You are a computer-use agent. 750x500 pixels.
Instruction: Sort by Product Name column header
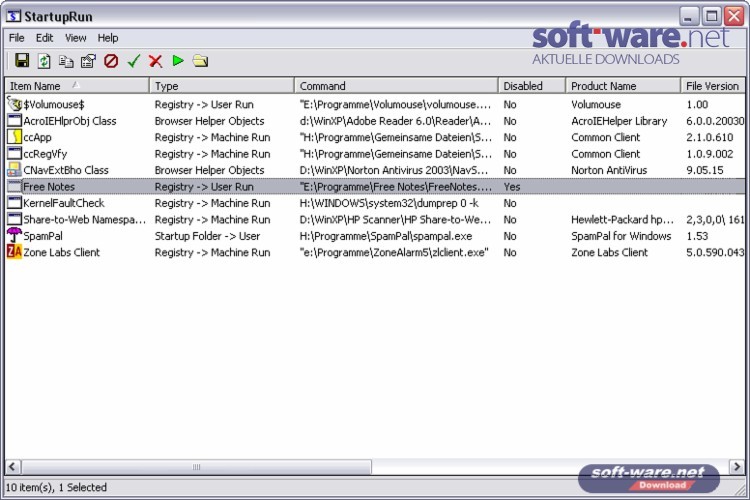[x=623, y=86]
